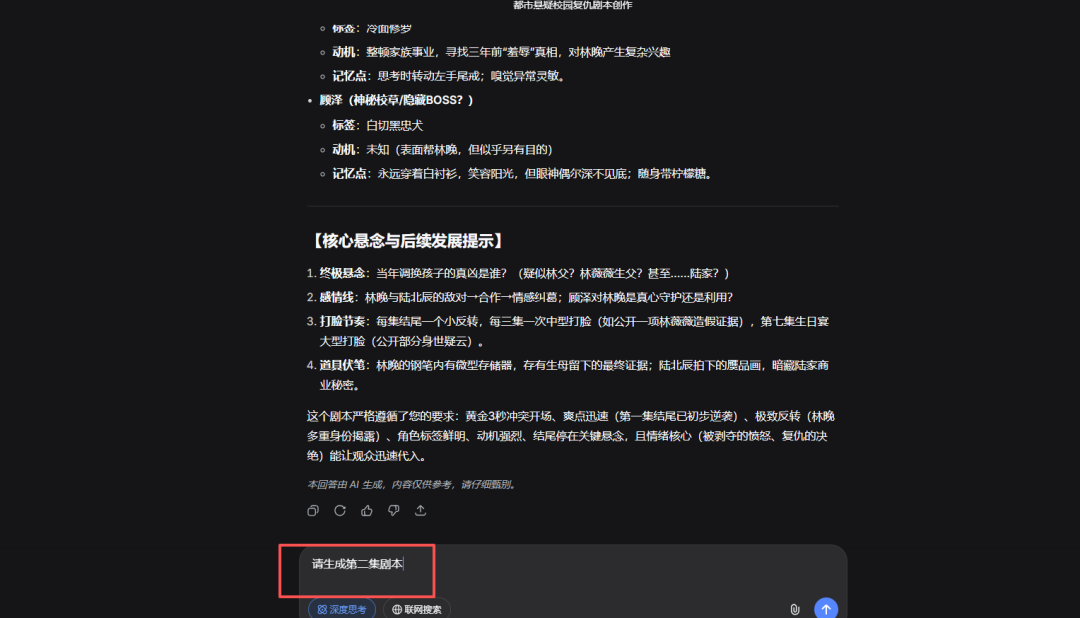
Task: Click the paragraph starting 这个剧本严格遵循了您的要求
Action: pyautogui.click(x=571, y=436)
